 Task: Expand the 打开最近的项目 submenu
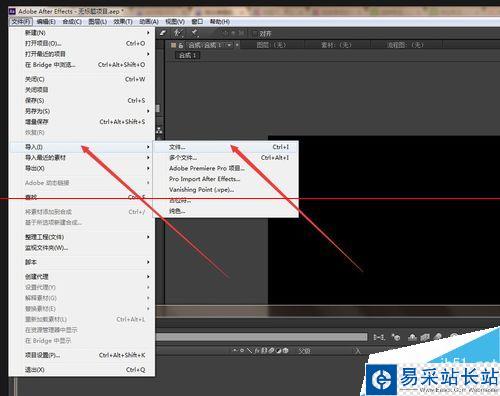coord(82,54)
